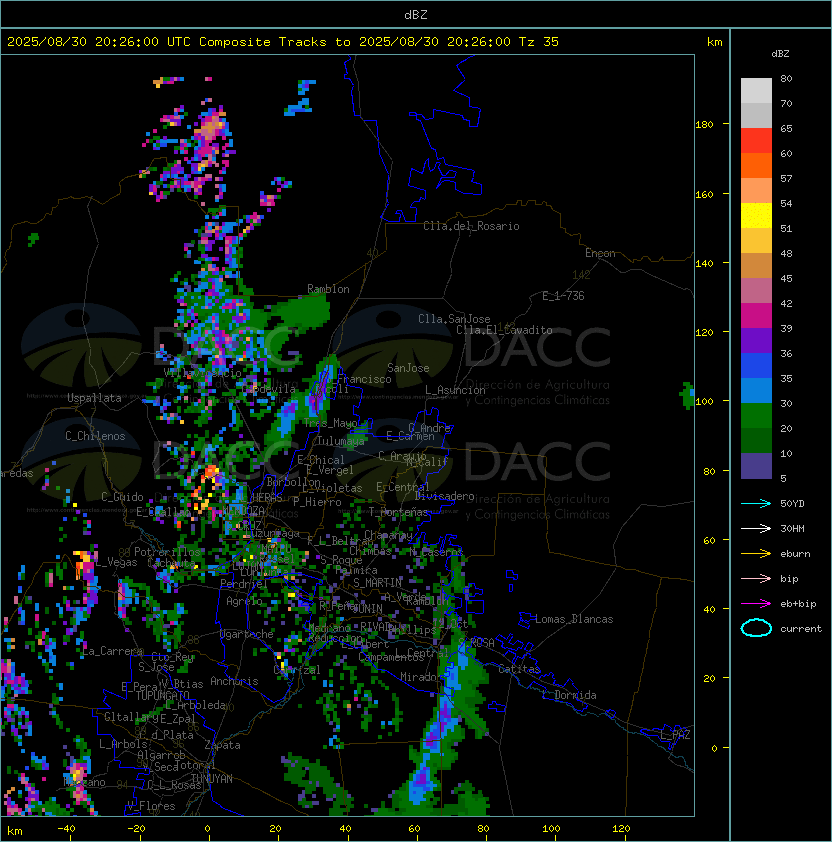Select the slate 5-10 dBZ swatch
Viewport: 832px width, 842px height.
point(756,466)
